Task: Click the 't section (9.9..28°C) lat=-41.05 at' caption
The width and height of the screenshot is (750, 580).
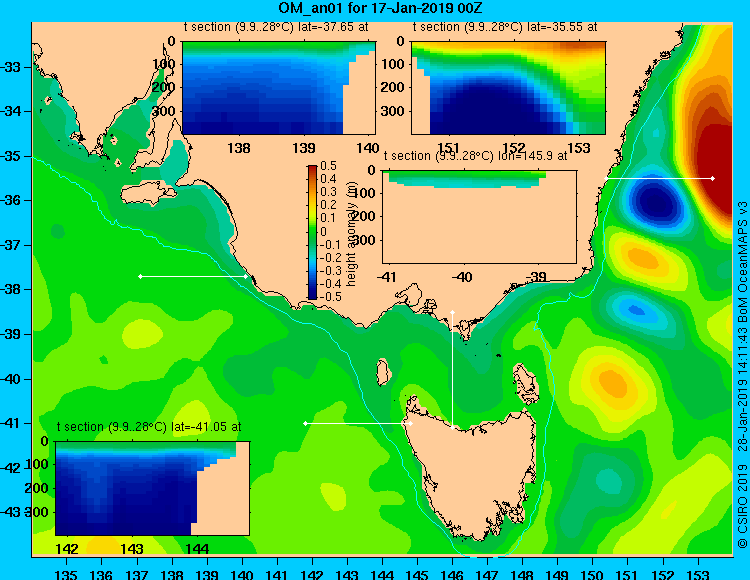Action: coord(149,427)
